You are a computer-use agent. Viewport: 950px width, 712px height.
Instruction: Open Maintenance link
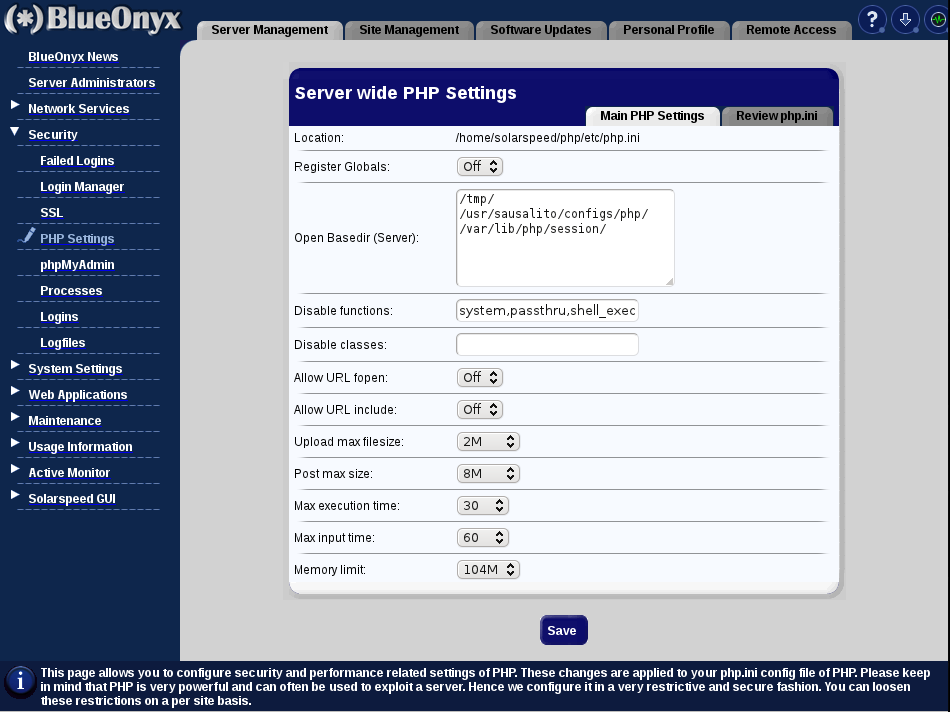coord(65,422)
